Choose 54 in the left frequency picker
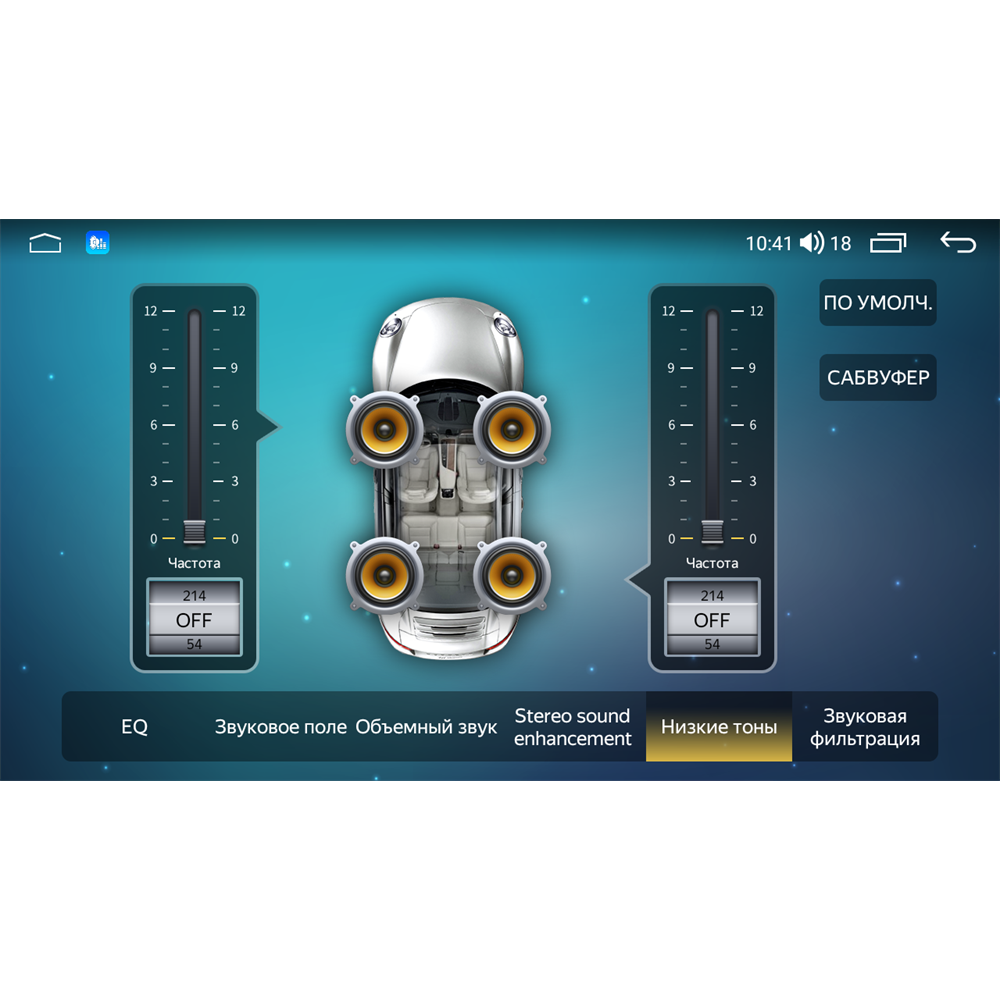 [194, 644]
